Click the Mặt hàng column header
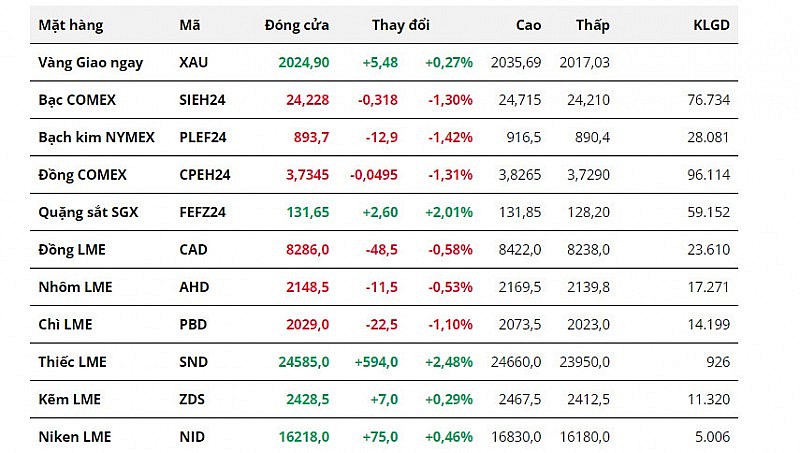800x453 pixels. 71,25
